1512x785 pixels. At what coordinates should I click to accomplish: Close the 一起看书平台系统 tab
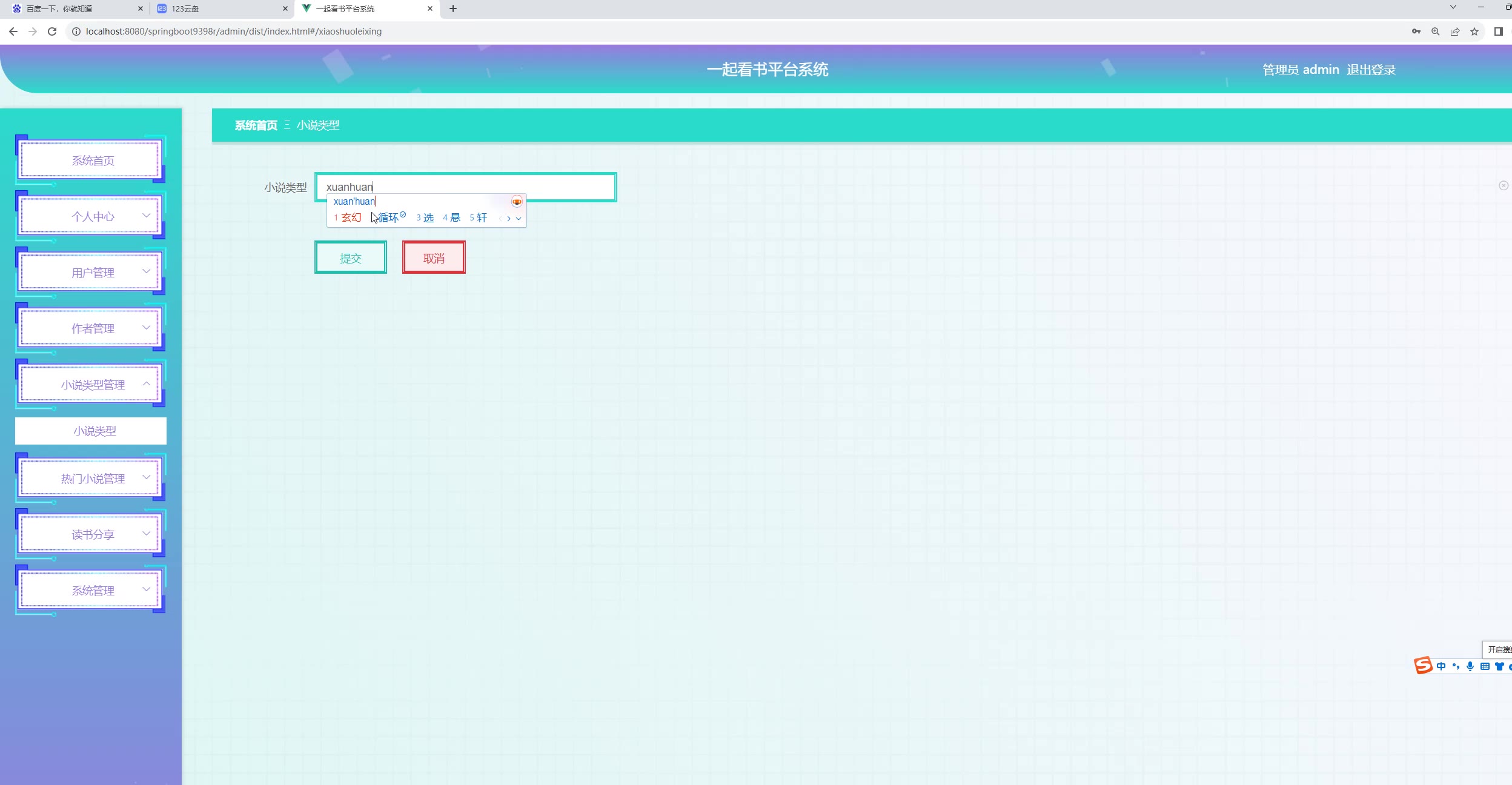coord(430,8)
